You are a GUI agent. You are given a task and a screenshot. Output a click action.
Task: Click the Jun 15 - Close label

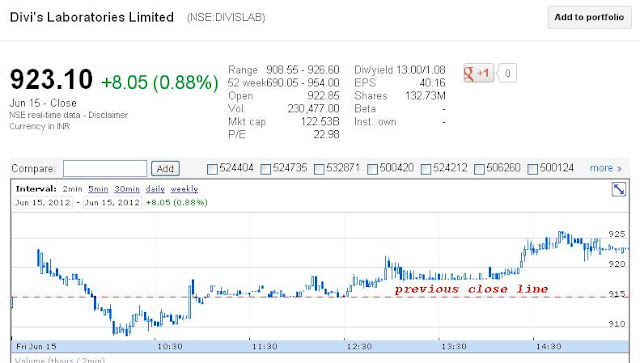(x=43, y=103)
